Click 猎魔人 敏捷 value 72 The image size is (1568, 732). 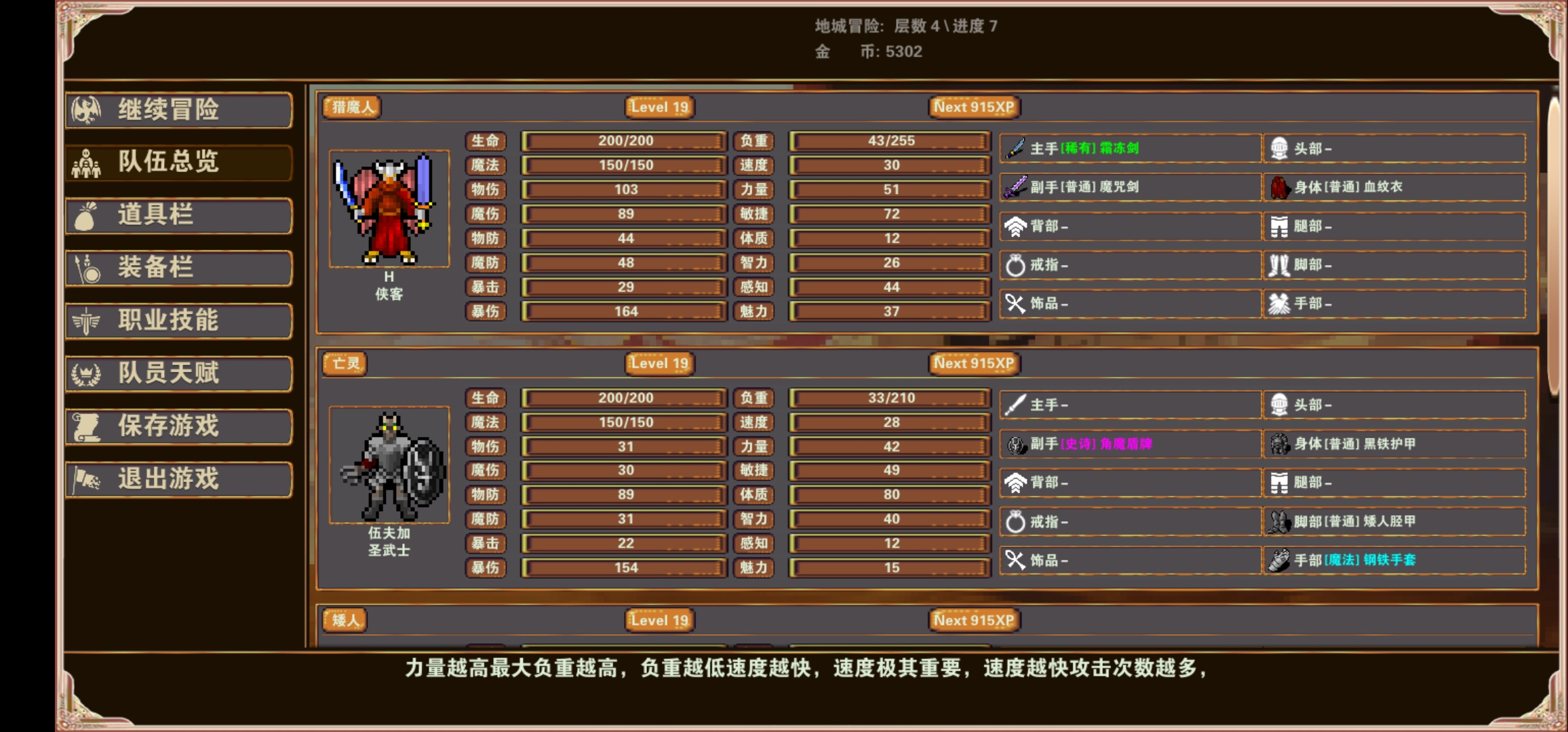[x=890, y=214]
